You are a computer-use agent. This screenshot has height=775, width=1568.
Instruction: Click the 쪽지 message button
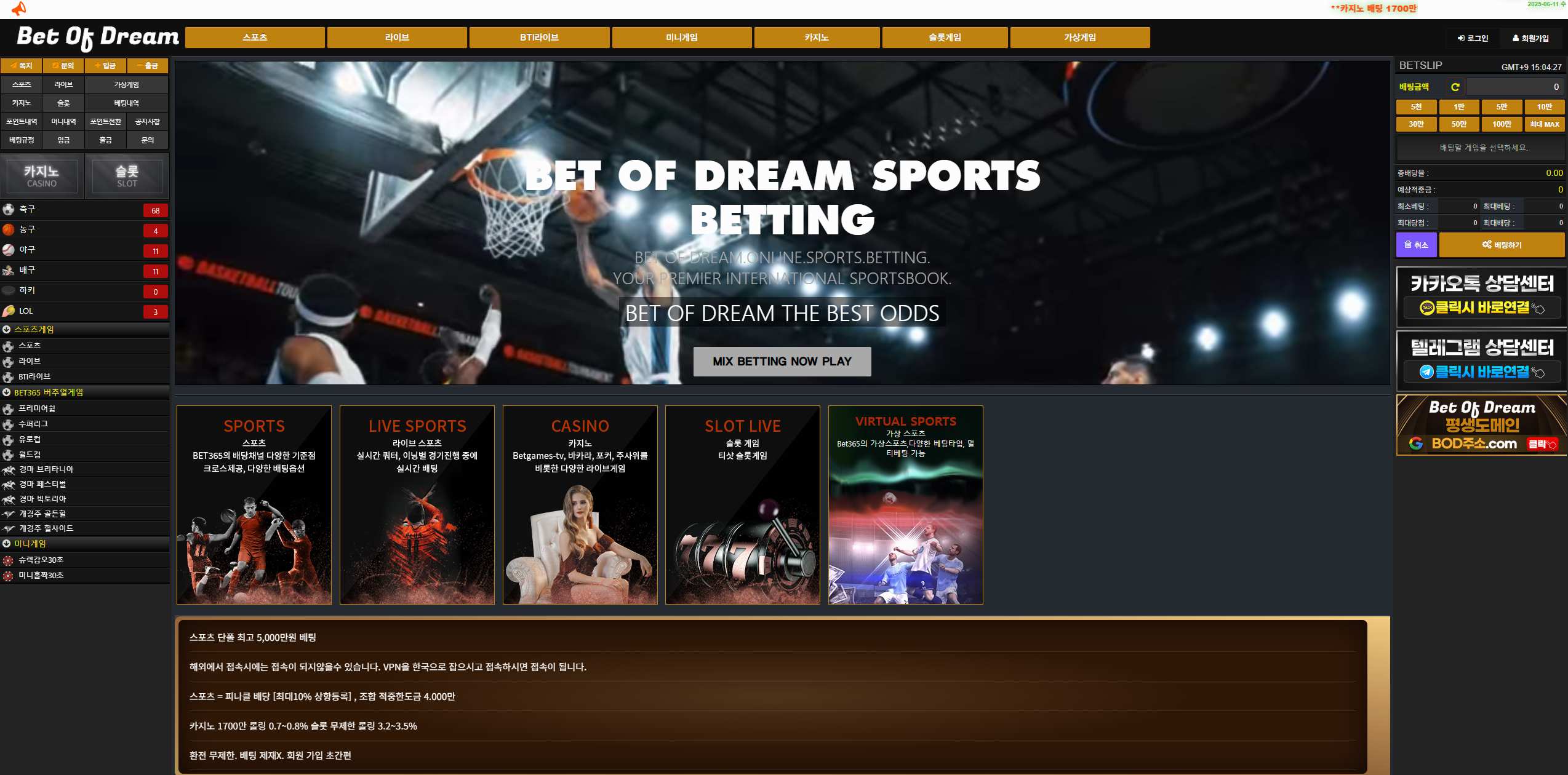click(x=22, y=66)
